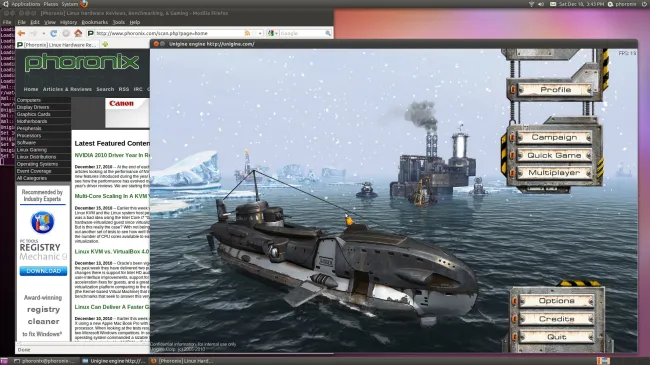Open the mail envelope indicator icon
The height and width of the screenshot is (365, 650).
[553, 4]
